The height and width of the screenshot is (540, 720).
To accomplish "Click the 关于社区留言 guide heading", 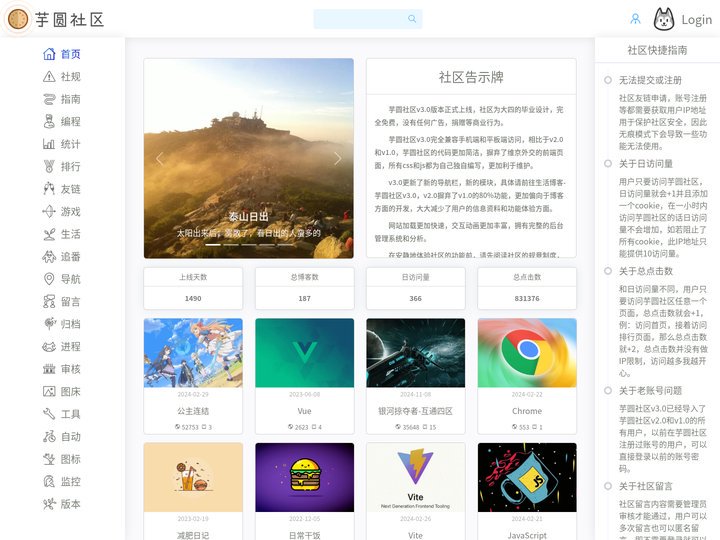I will tap(646, 486).
